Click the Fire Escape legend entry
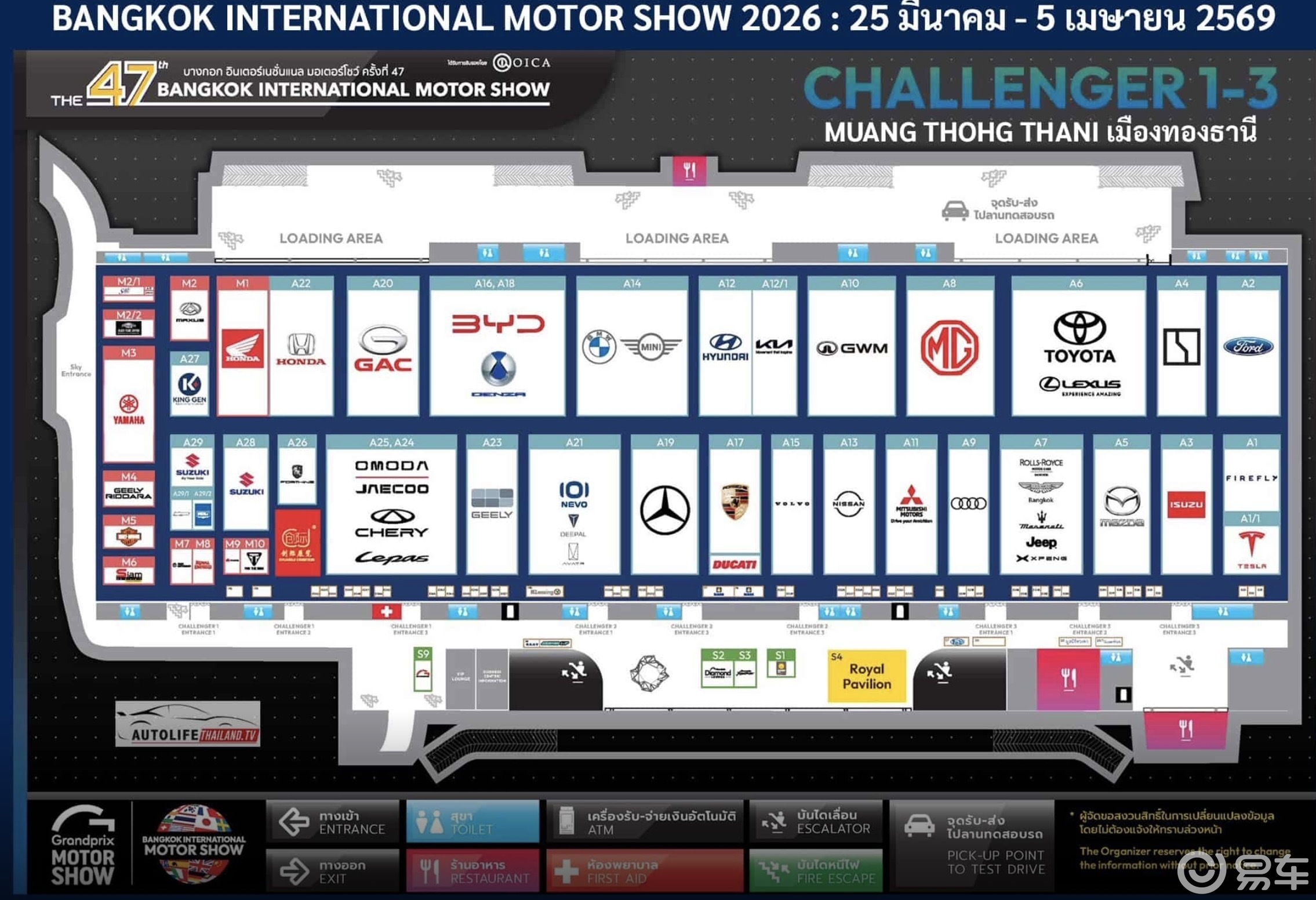Screen dimensions: 1316x900 point(815,871)
